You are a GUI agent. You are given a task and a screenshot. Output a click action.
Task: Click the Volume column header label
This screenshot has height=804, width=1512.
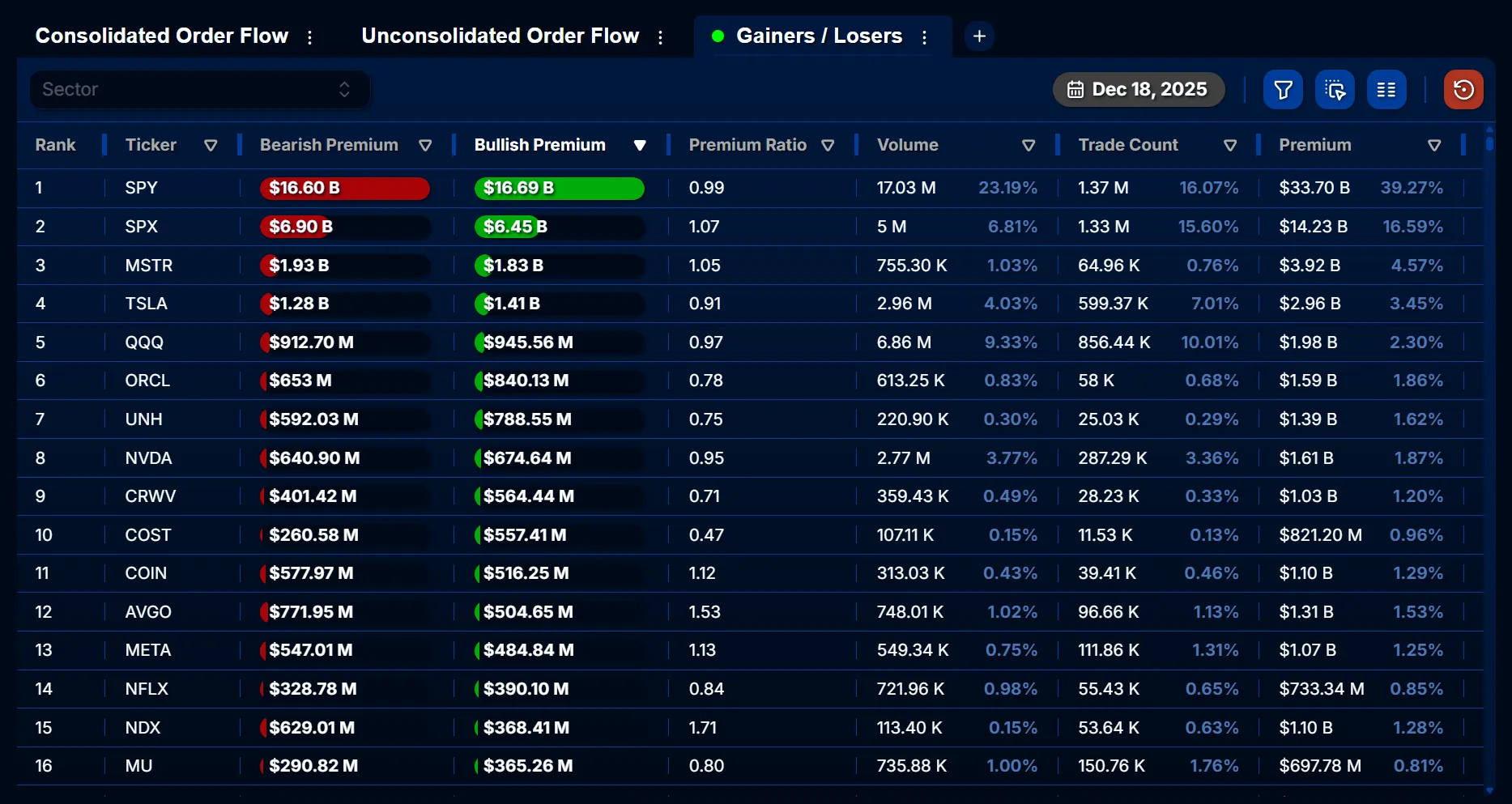(x=908, y=145)
